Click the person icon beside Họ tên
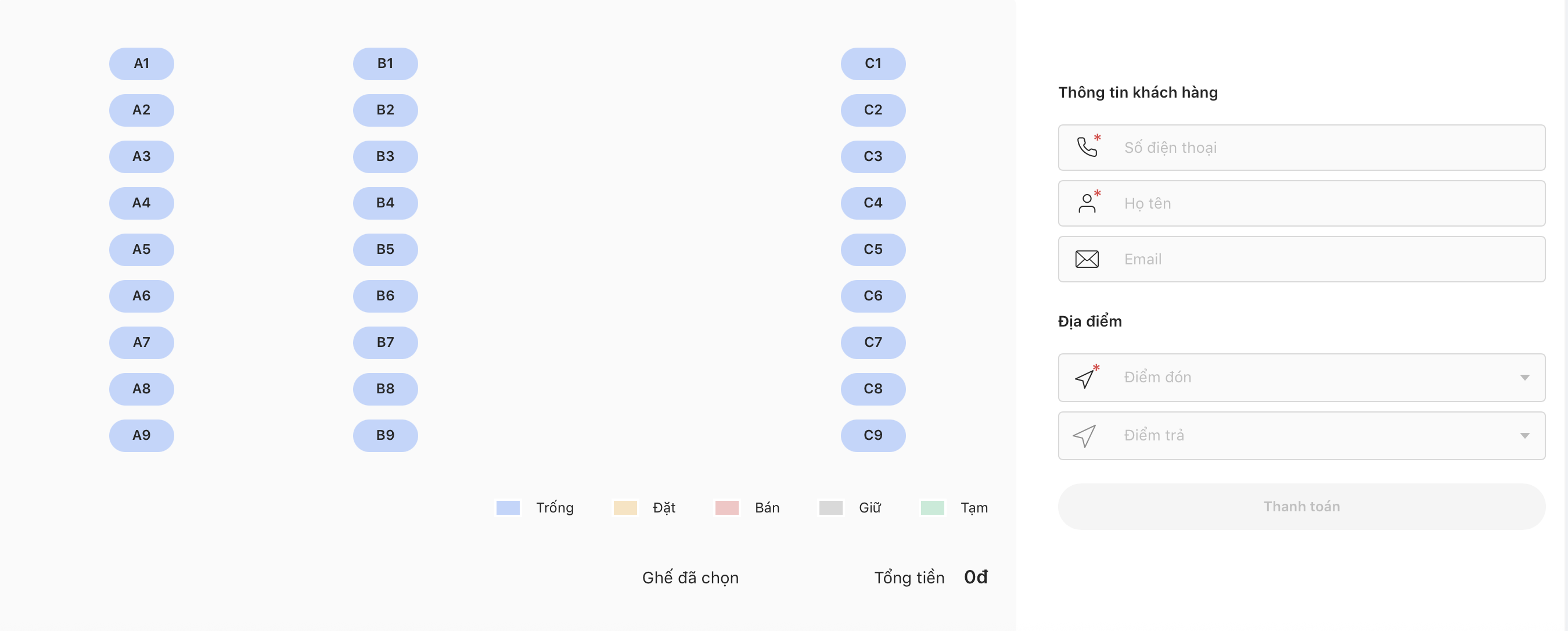Viewport: 1568px width, 631px height. tap(1087, 203)
